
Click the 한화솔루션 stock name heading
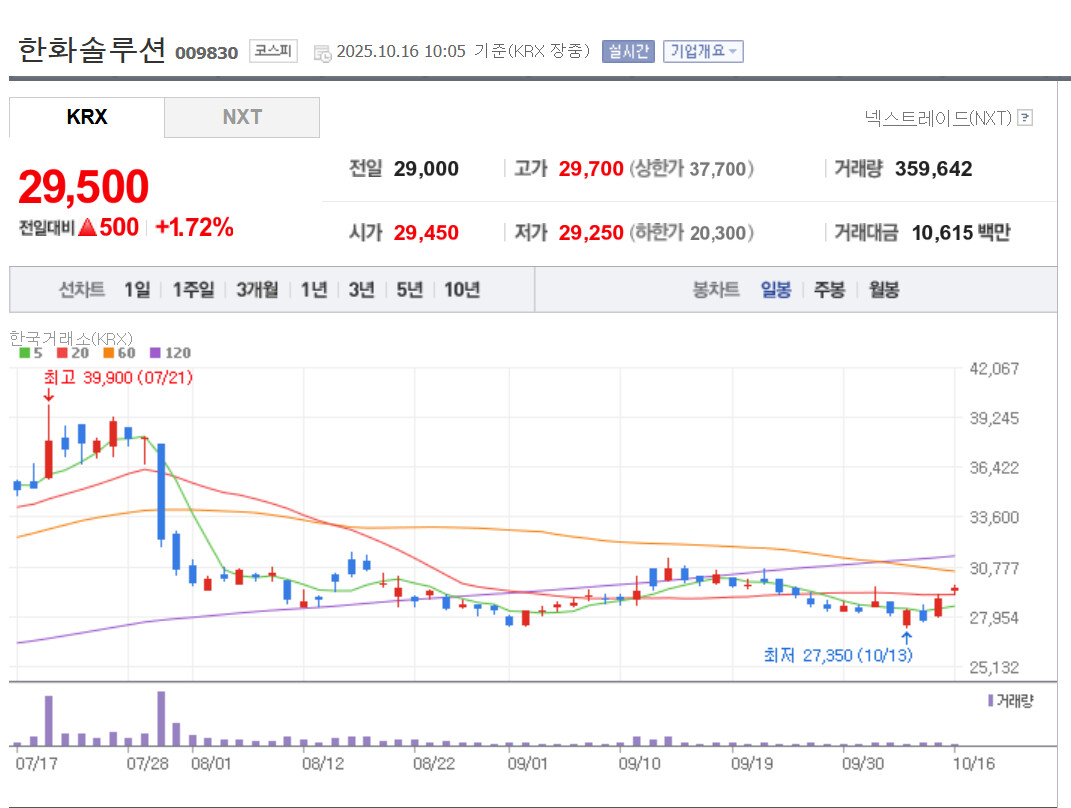tap(92, 50)
